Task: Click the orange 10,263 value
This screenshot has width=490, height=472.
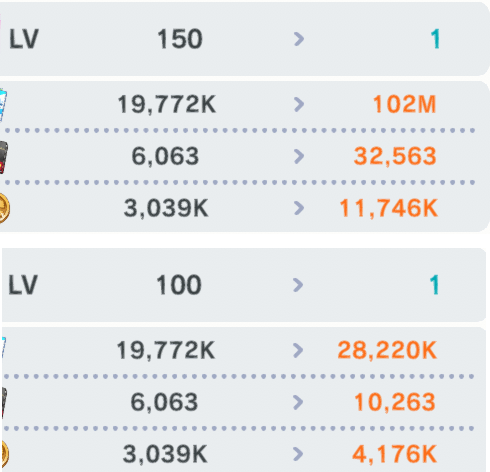Action: tap(395, 402)
